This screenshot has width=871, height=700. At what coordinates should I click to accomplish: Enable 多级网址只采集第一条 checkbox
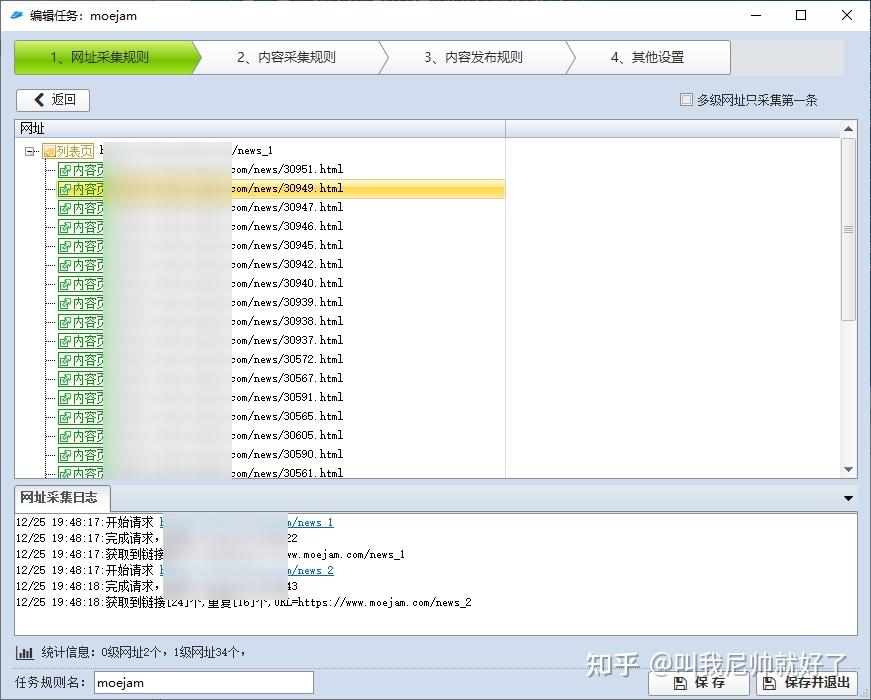(x=686, y=100)
